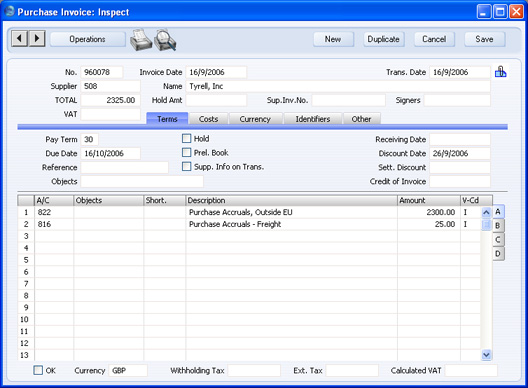This screenshot has height=388, width=528.
Task: Select flip B beside the grid
Action: coord(498,226)
